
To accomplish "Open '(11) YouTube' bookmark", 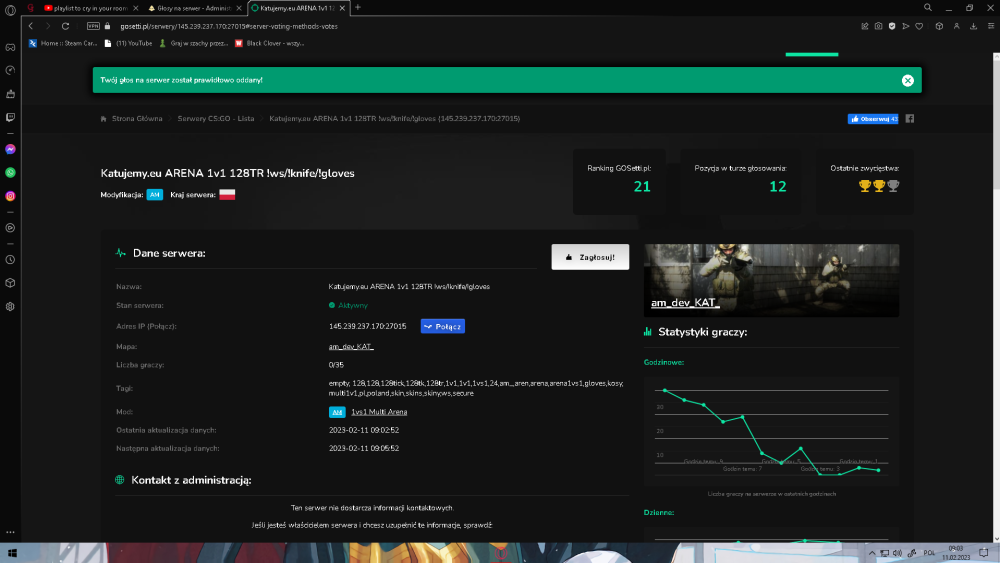I will (x=128, y=43).
